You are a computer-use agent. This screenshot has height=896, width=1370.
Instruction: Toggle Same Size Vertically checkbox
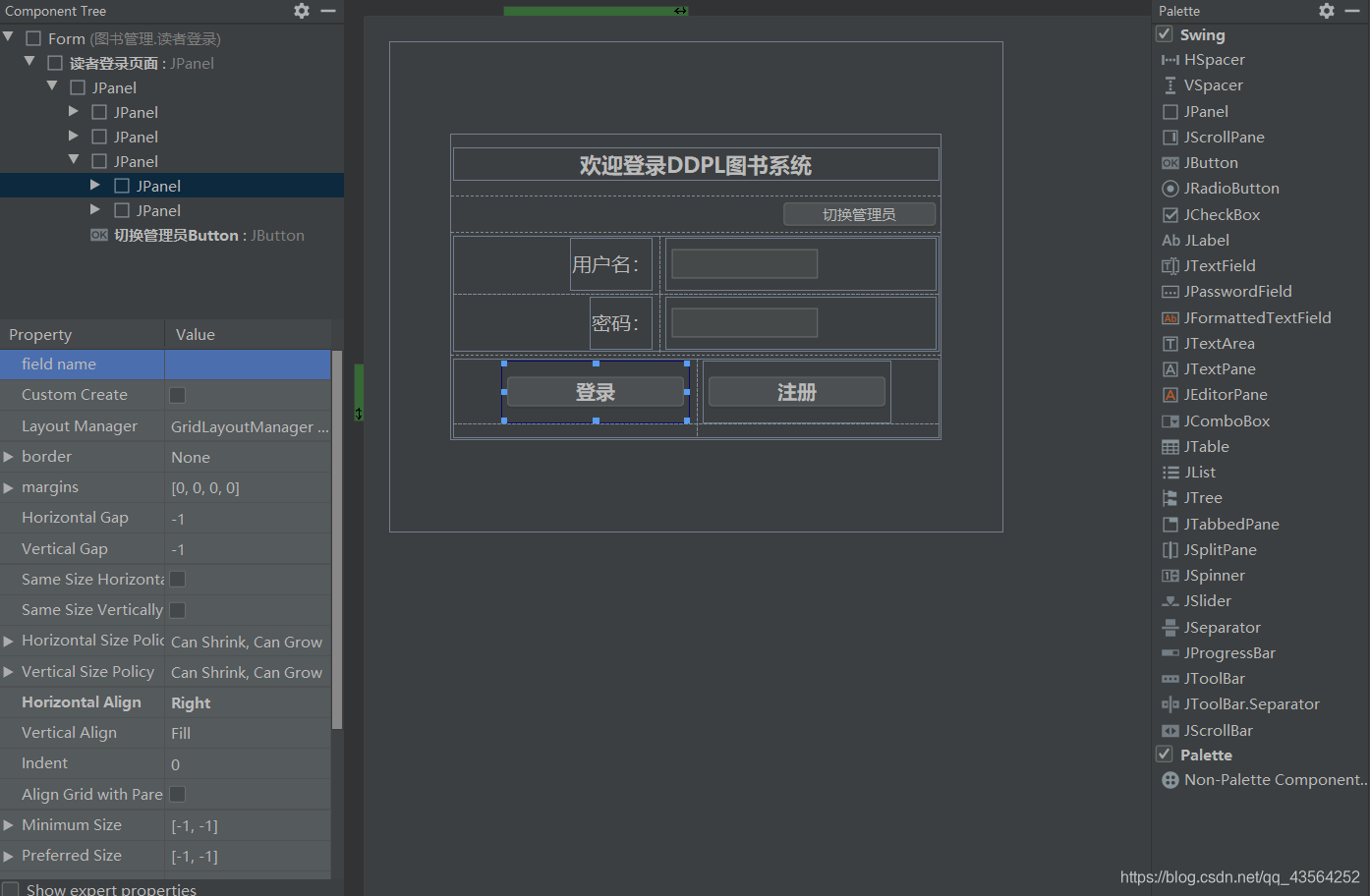click(x=178, y=610)
